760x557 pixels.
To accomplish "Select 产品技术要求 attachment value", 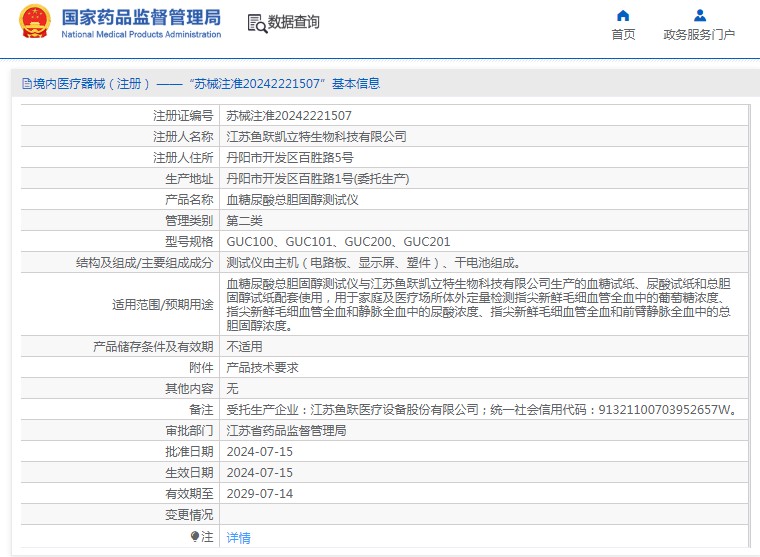I will coord(262,367).
